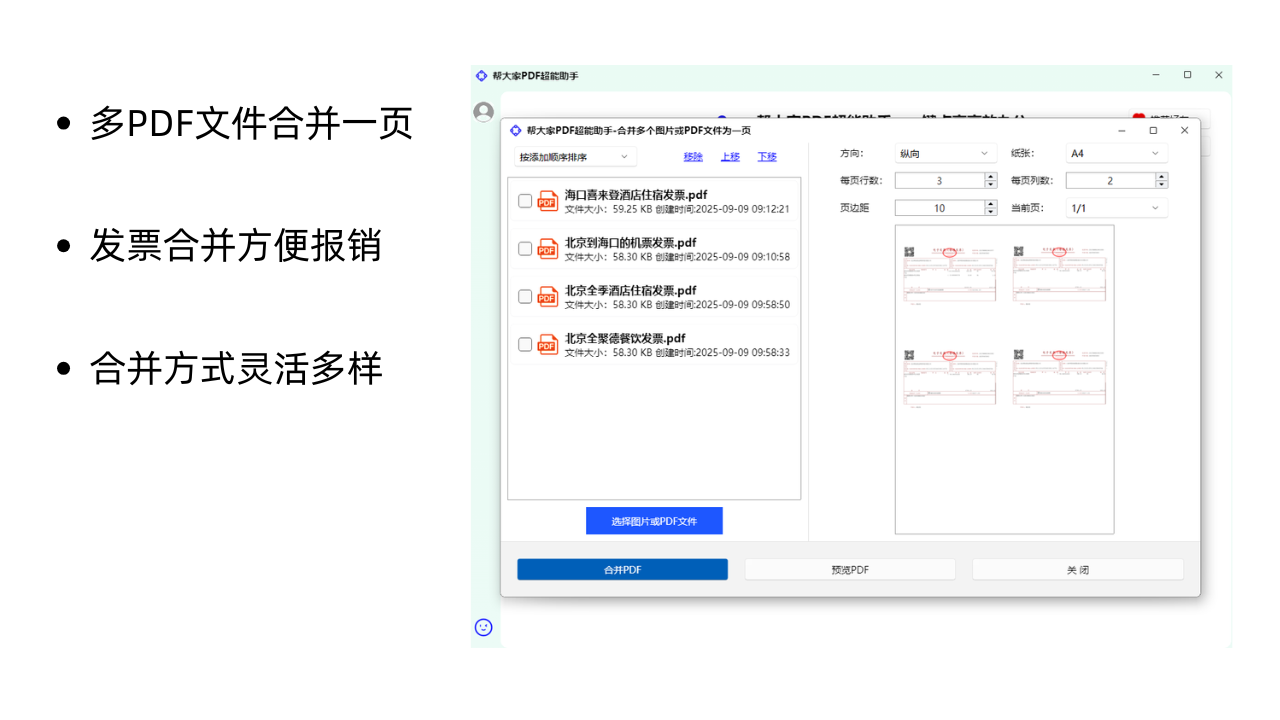Click the 移除 remove link

point(693,156)
